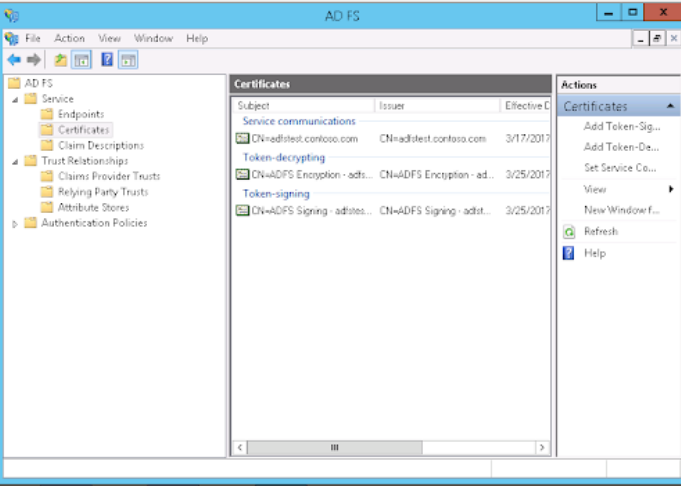Click the Authentication Policies folder icon
The height and width of the screenshot is (486, 681).
point(30,223)
